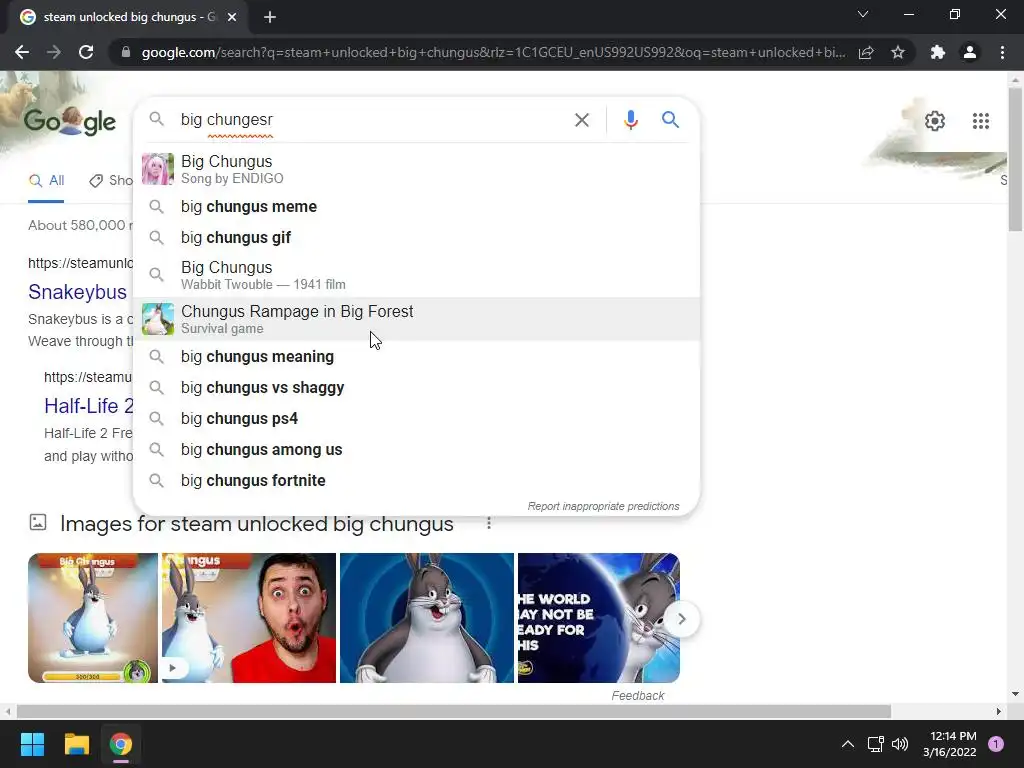Select the 'big chungus gif' suggestion
This screenshot has width=1024, height=768.
tap(416, 237)
